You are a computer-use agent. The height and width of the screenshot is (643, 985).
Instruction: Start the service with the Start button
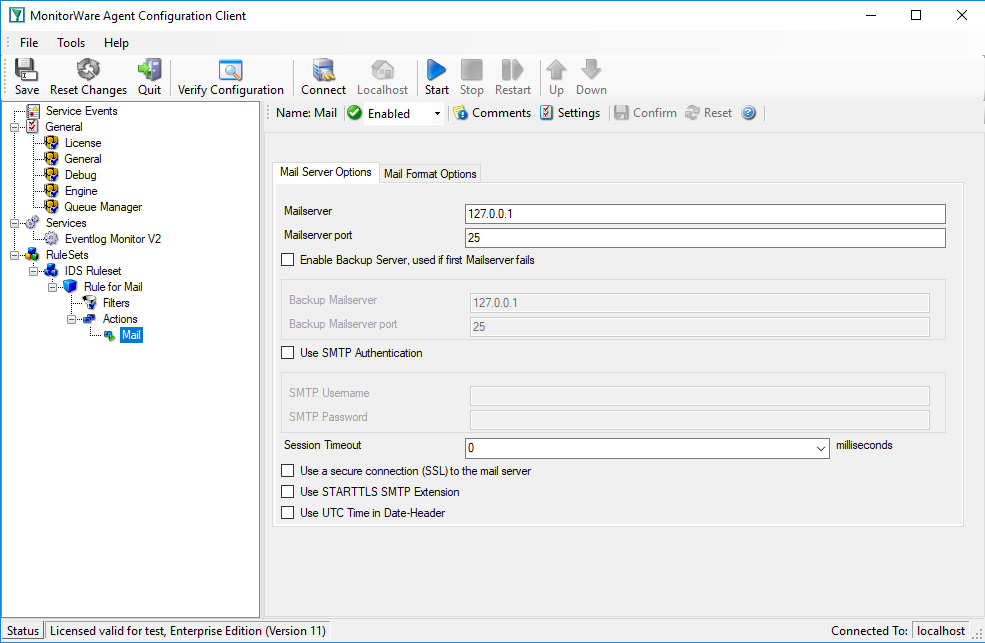click(437, 77)
